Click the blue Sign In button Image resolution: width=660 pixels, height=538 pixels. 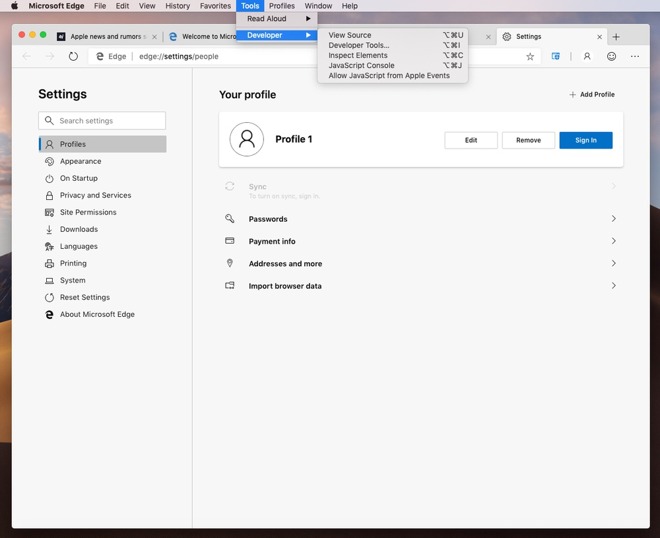tap(585, 140)
